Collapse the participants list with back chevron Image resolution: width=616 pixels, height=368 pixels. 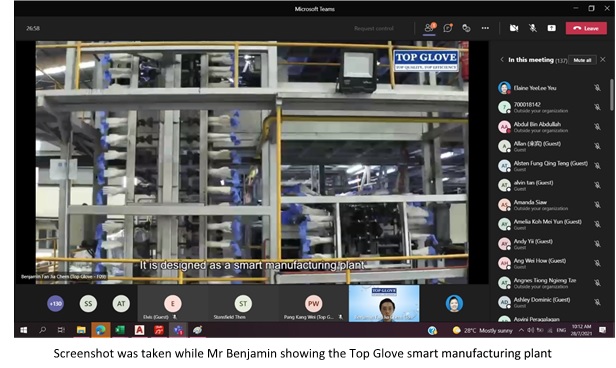pos(502,60)
